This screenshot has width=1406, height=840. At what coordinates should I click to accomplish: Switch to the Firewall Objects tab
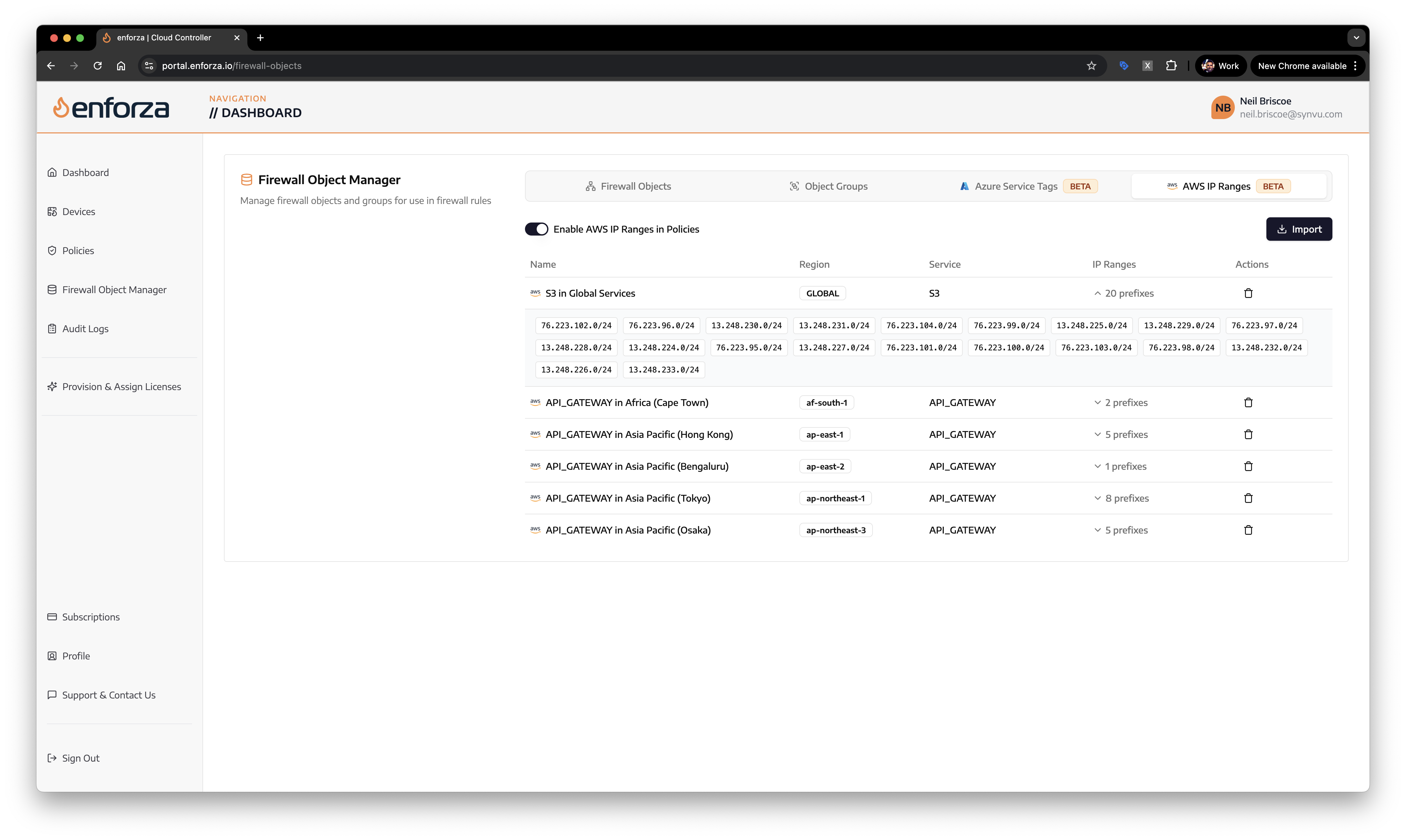click(x=628, y=186)
